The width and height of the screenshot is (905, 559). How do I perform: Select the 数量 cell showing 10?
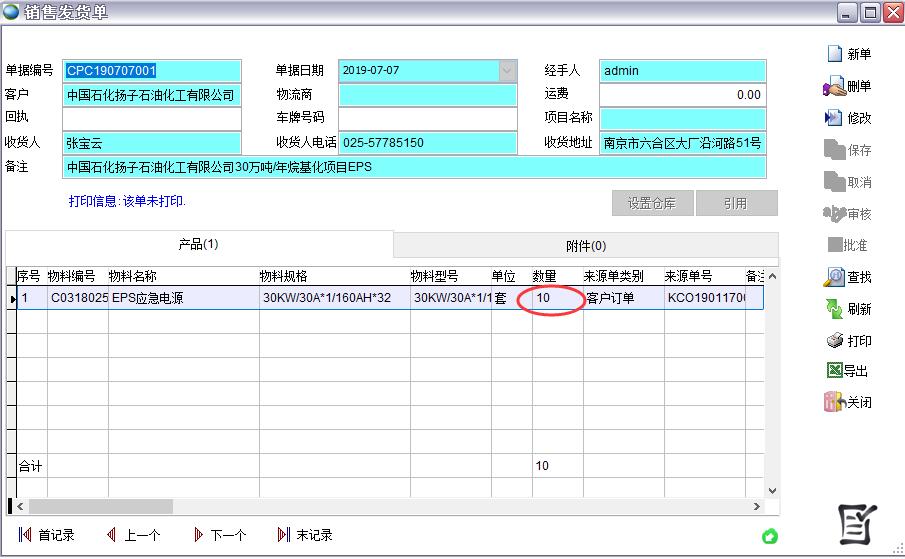point(556,298)
